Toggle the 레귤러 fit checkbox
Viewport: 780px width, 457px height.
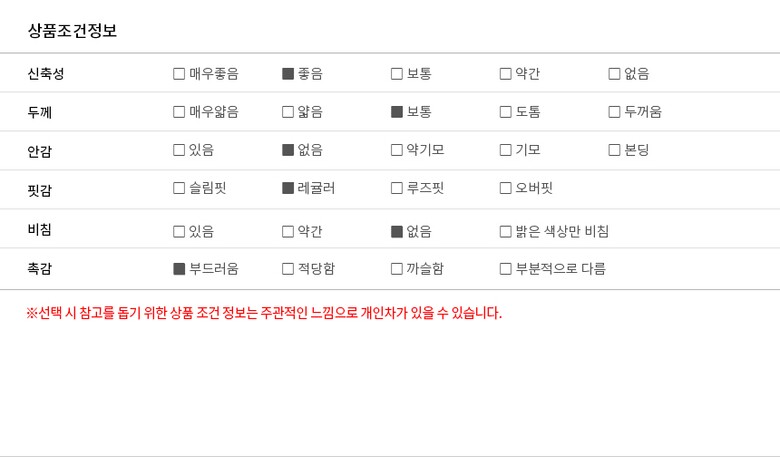click(x=288, y=188)
